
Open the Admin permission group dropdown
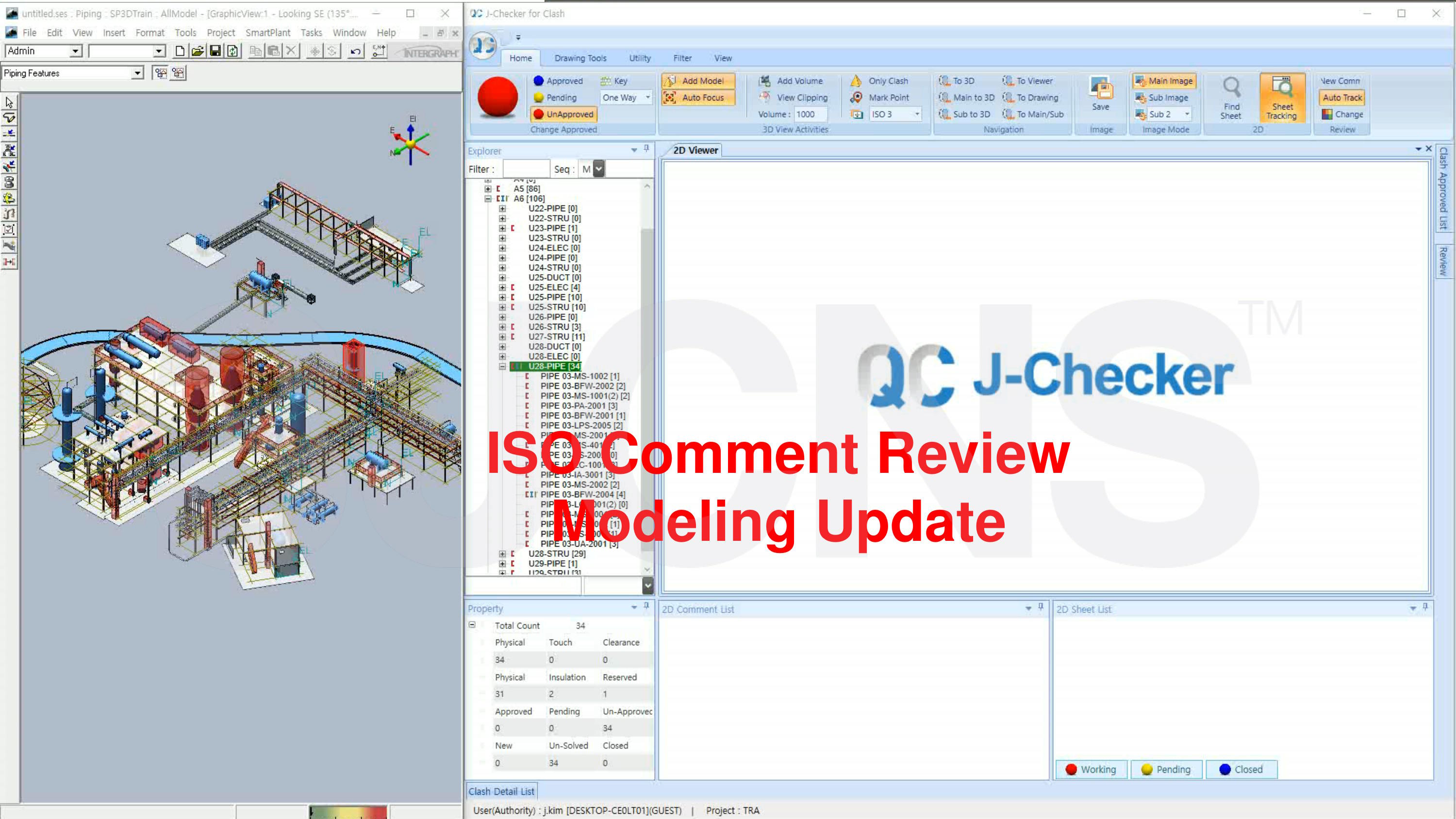click(x=75, y=51)
